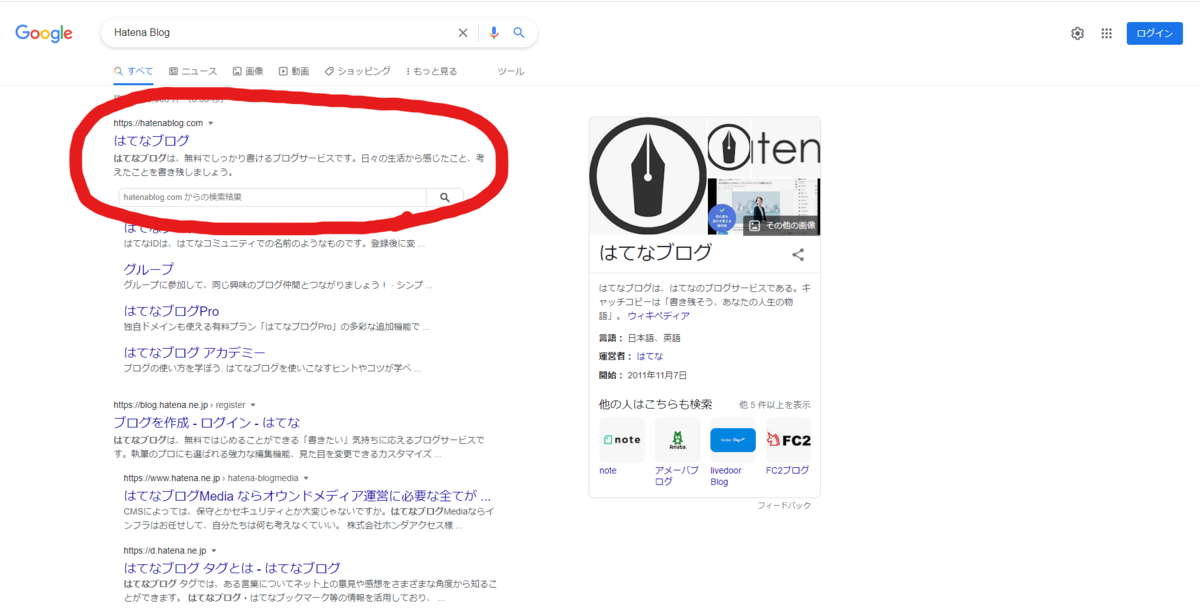This screenshot has width=1200, height=611.
Task: Start the search with the magnifier icon
Action: [x=519, y=32]
